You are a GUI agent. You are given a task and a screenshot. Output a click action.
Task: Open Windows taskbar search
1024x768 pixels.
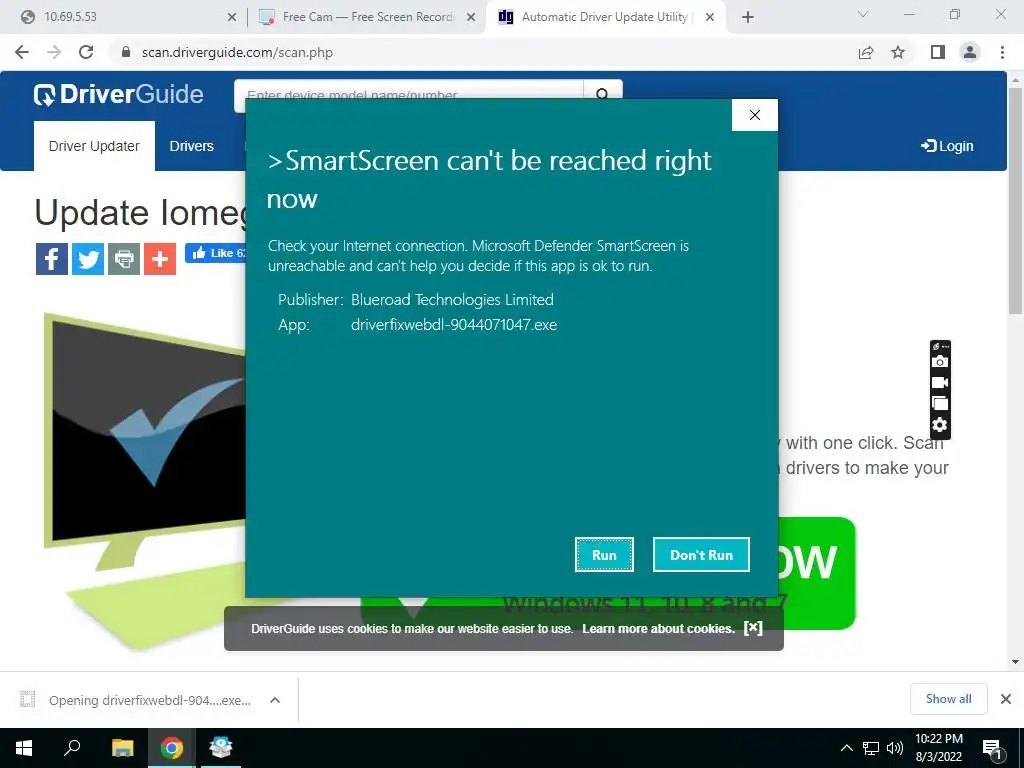72,748
